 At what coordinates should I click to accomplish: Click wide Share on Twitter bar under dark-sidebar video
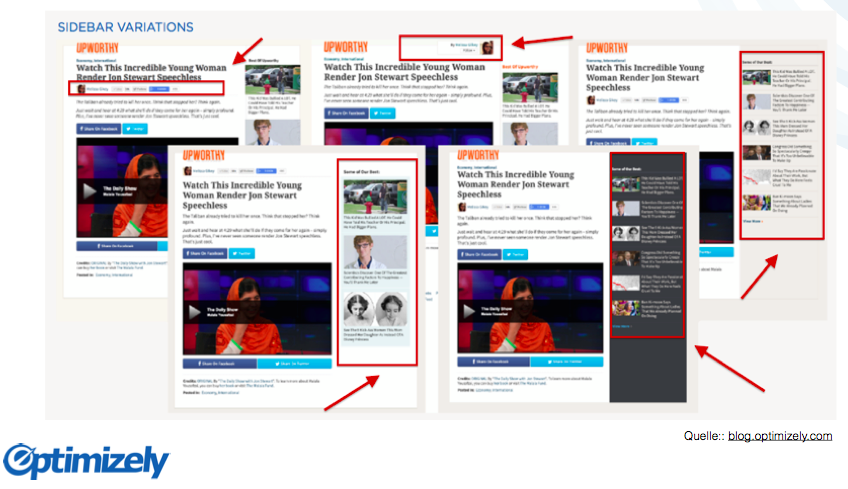[x=567, y=361]
